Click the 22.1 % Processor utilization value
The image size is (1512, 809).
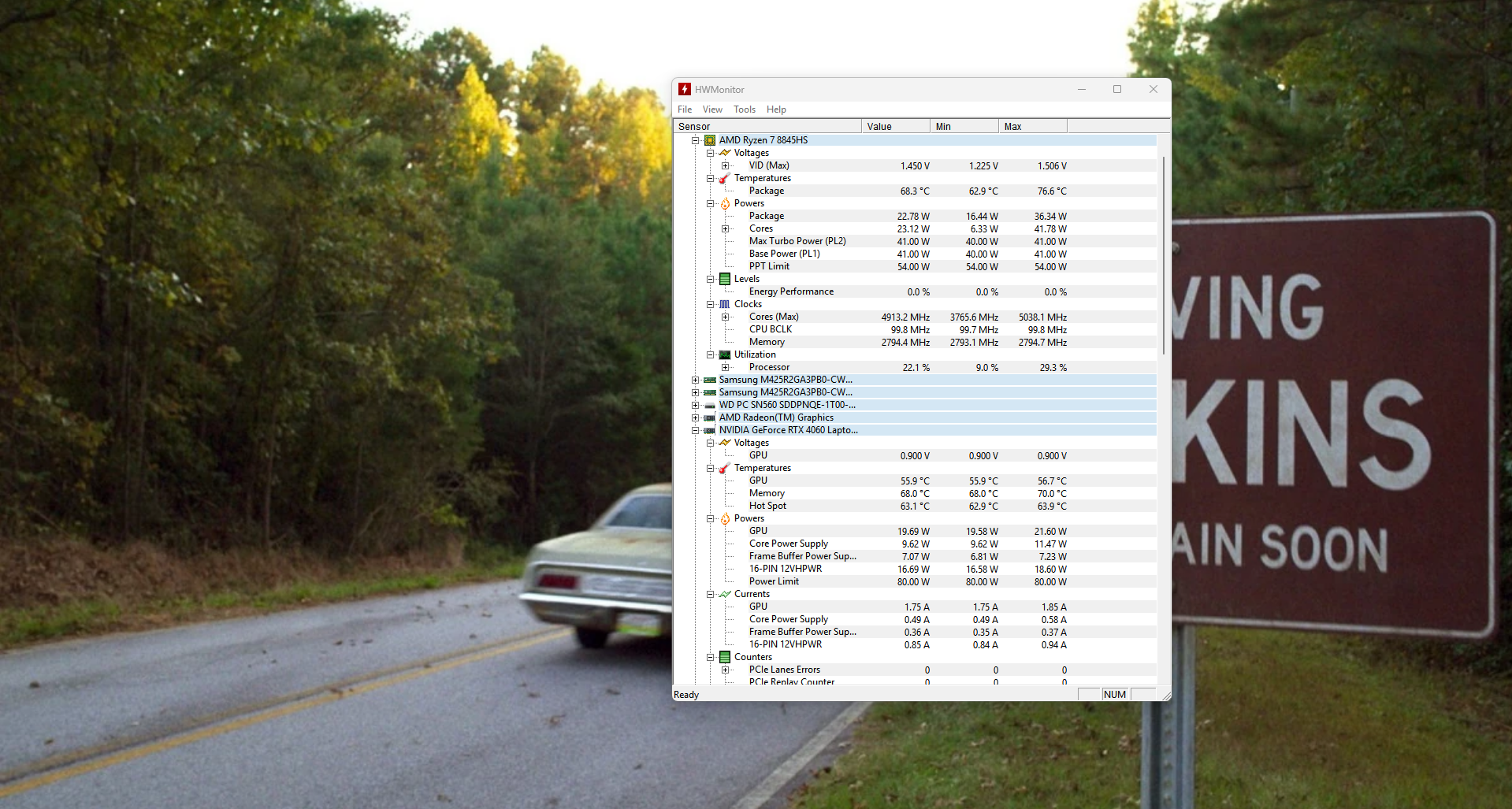[x=916, y=368]
